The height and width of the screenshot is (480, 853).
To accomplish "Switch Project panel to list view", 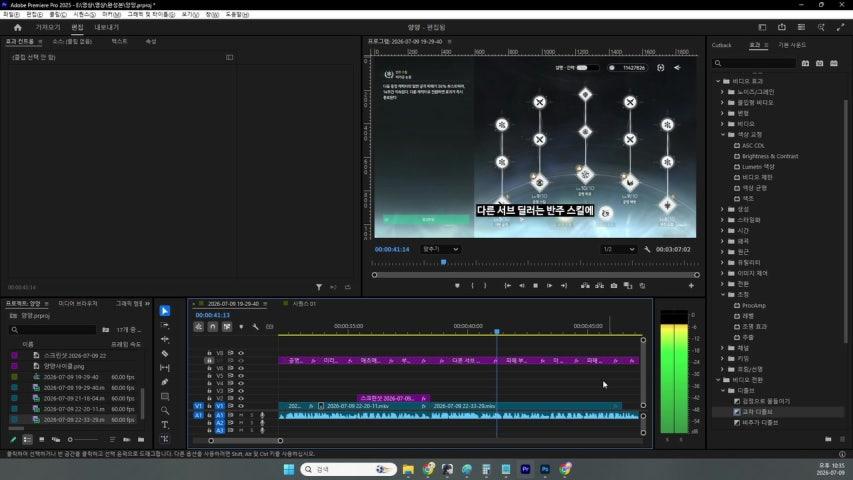I will pos(27,439).
